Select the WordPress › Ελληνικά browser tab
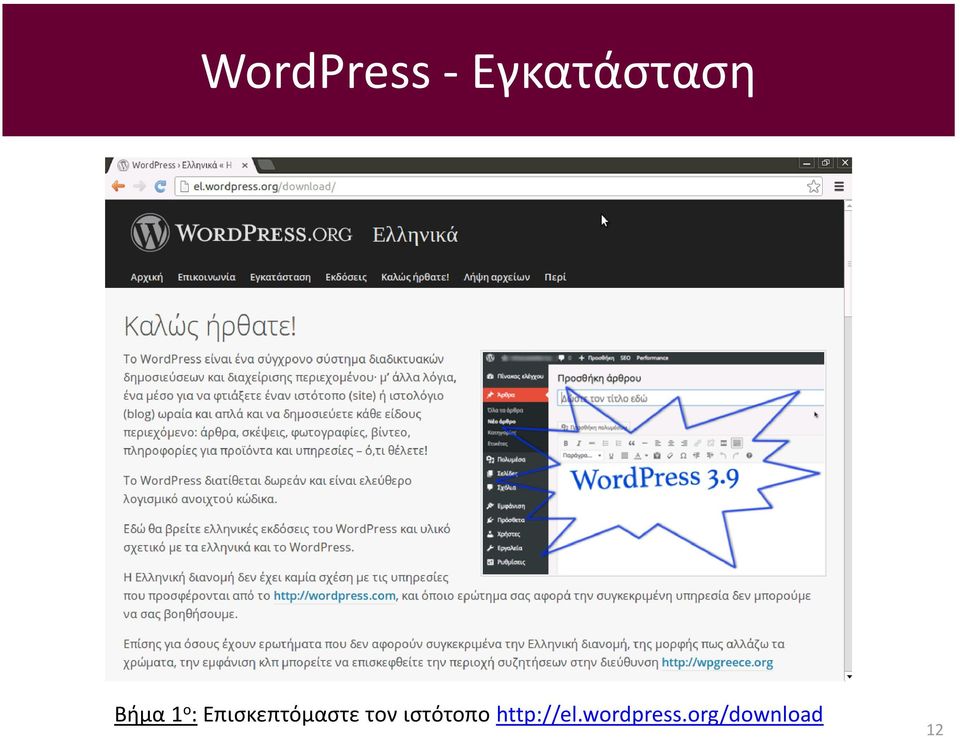Viewport: 960px width, 737px height. pos(181,165)
